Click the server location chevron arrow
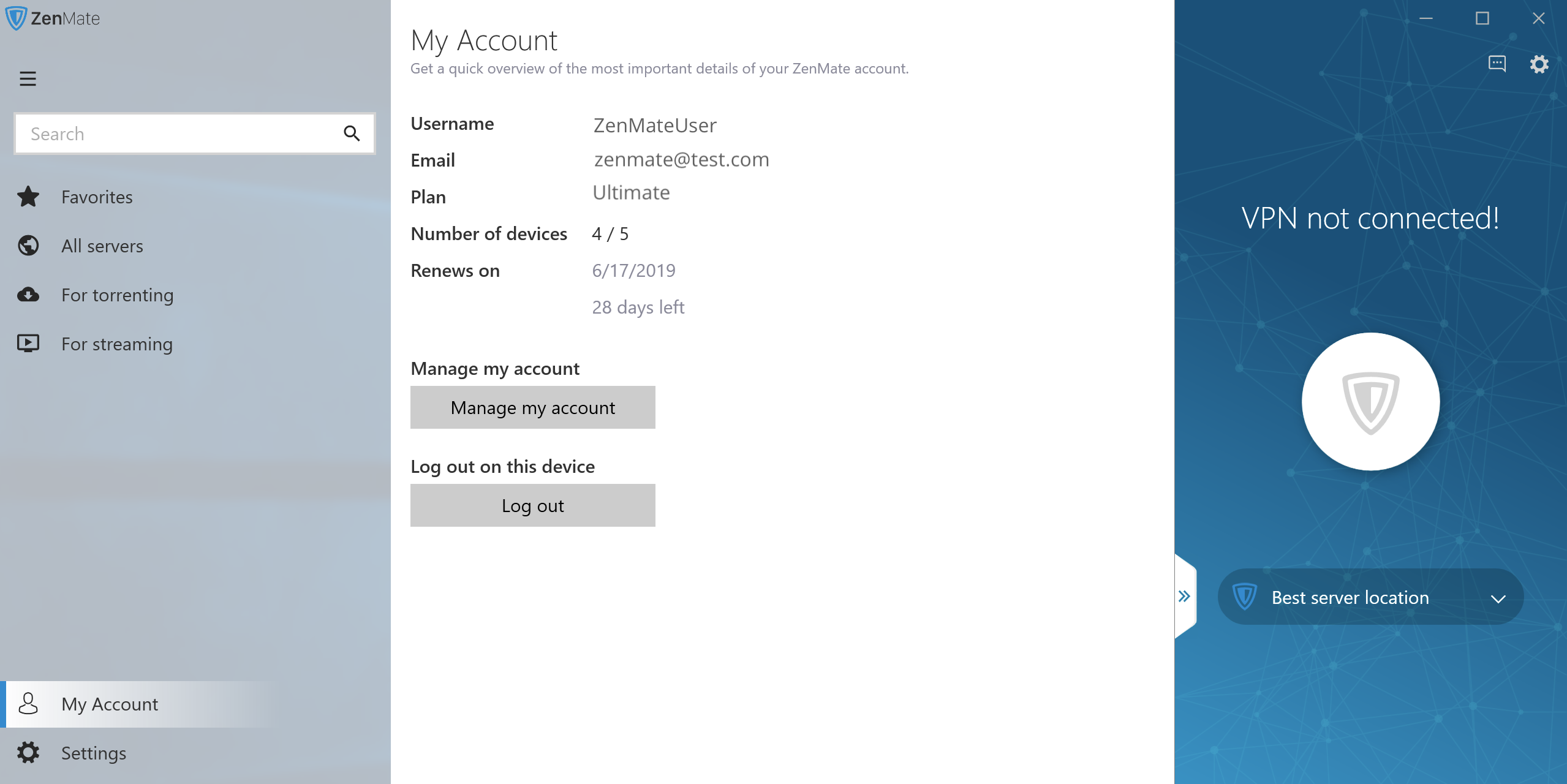 [1498, 599]
